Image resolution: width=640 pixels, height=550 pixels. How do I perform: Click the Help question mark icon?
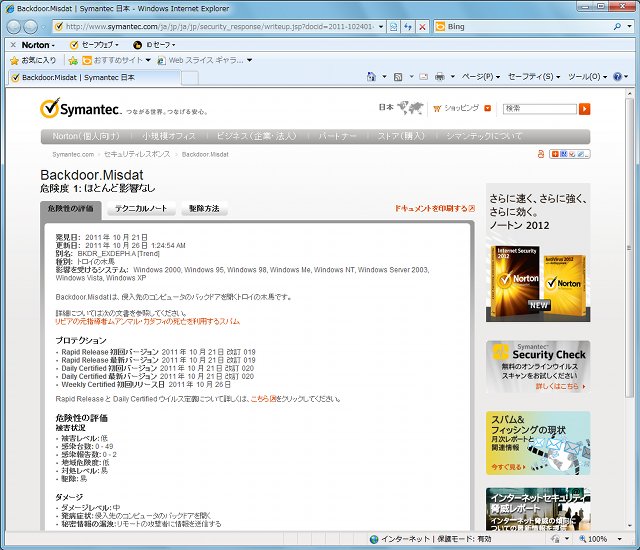click(x=617, y=77)
